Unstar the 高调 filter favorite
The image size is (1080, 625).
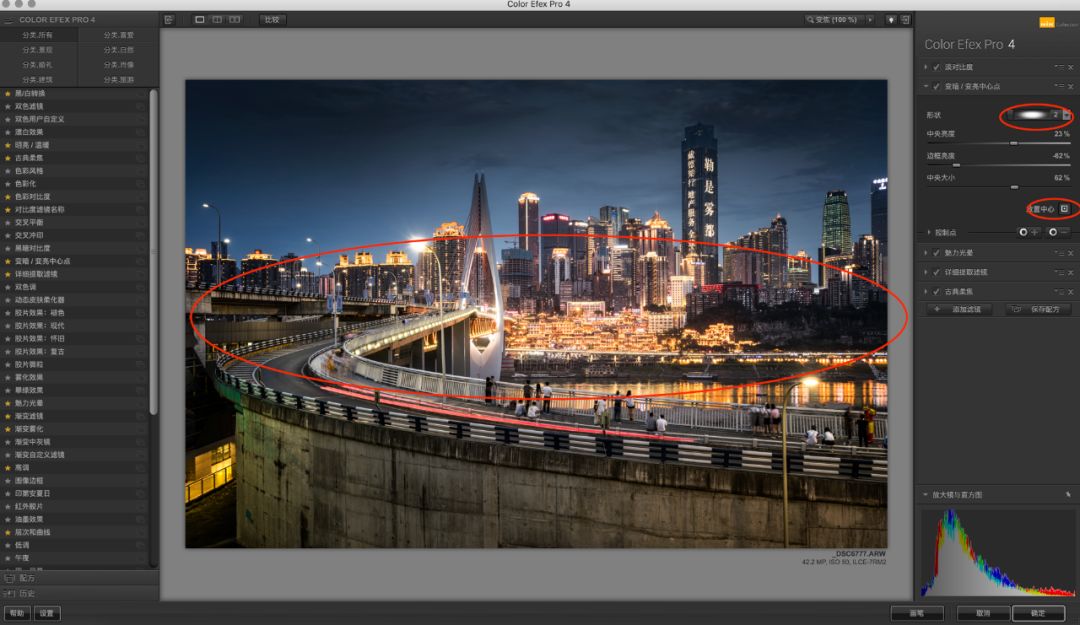8,468
